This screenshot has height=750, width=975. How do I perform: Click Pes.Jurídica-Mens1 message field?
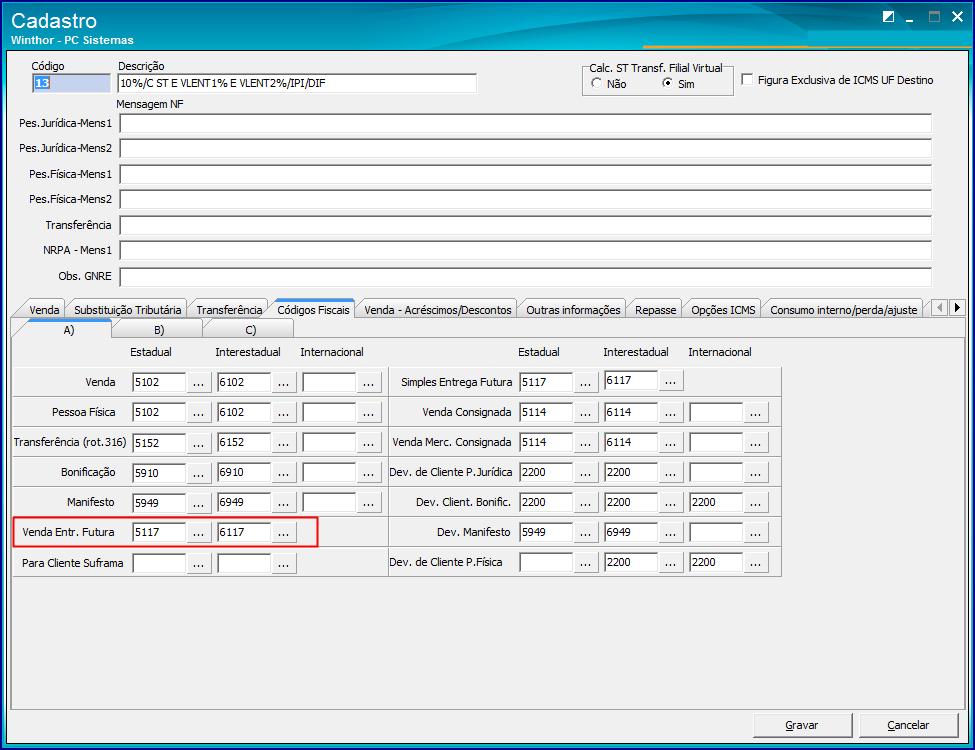pos(526,123)
